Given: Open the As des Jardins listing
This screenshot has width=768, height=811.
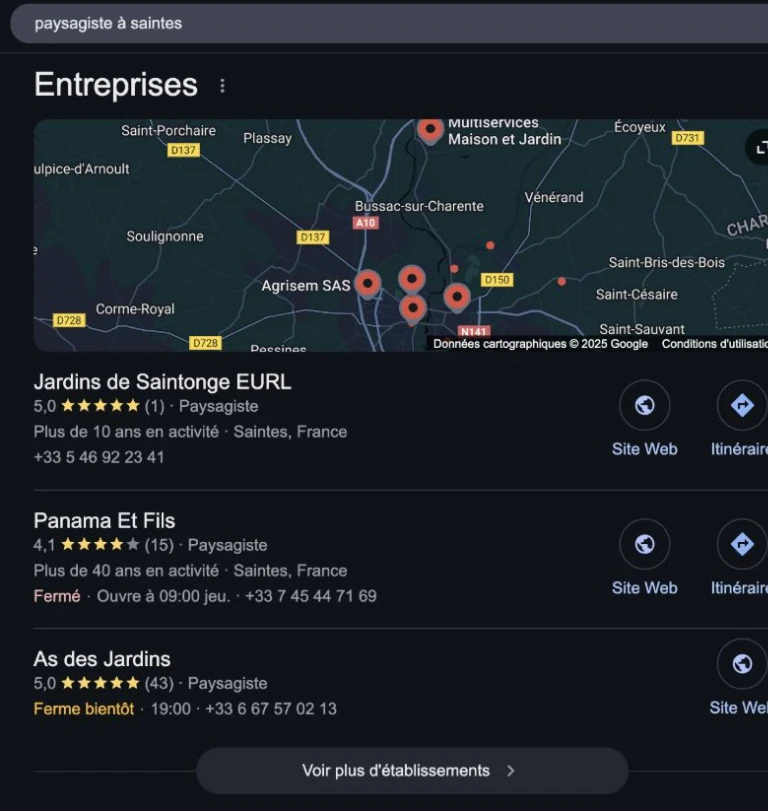Looking at the screenshot, I should coord(102,659).
